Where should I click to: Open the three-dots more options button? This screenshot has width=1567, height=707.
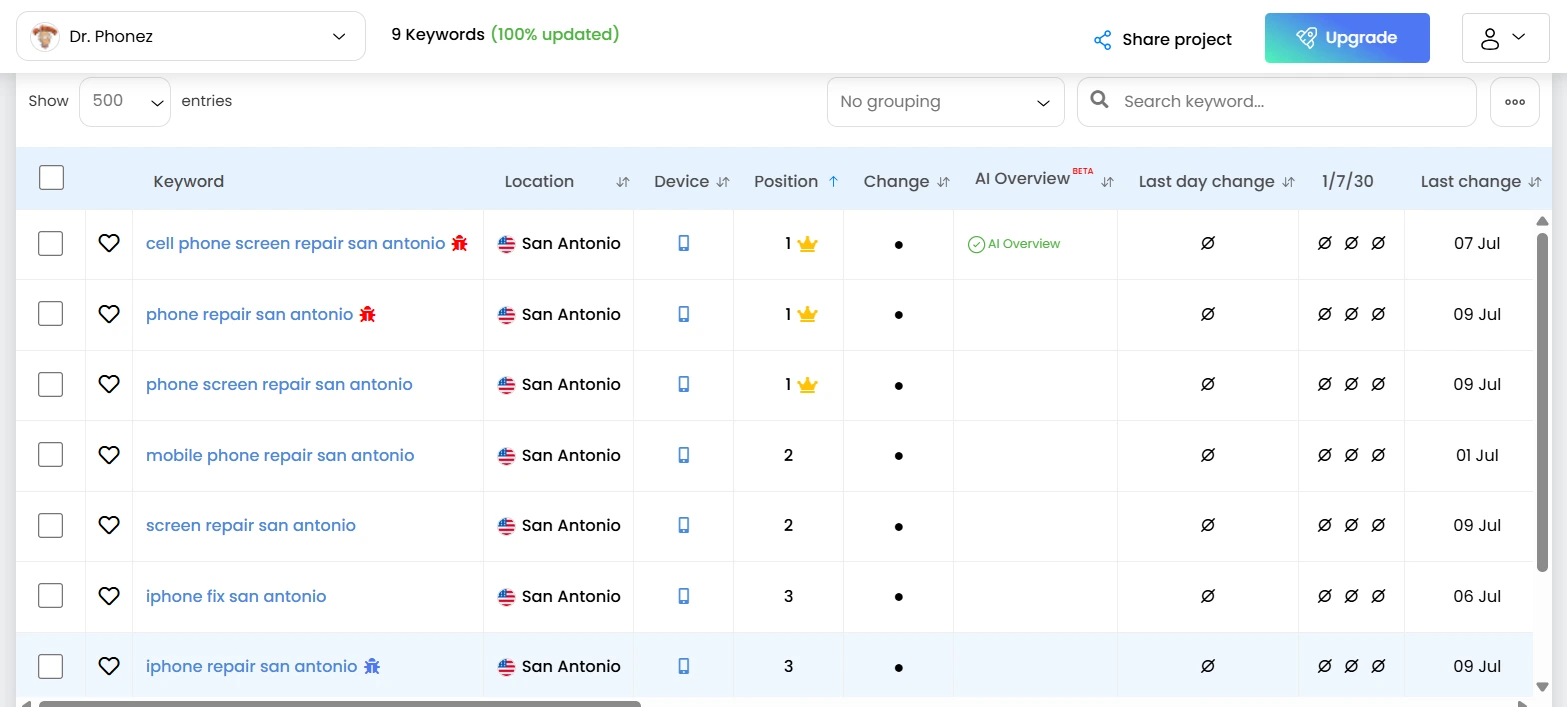tap(1515, 102)
